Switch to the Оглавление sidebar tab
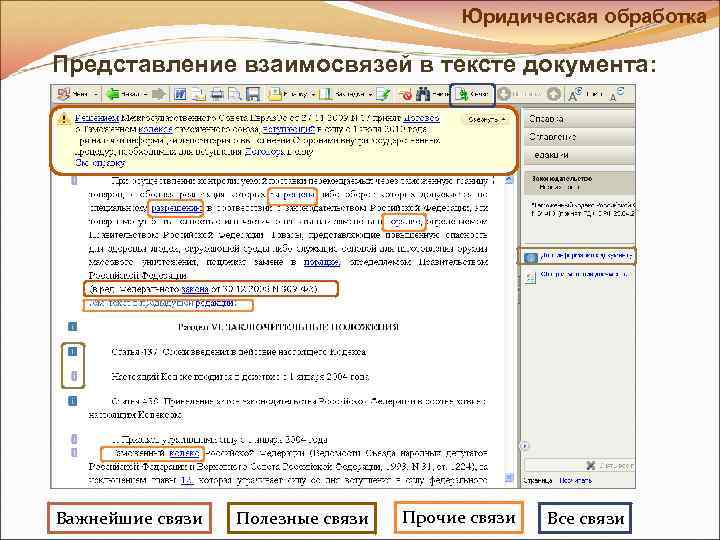The image size is (720, 540). click(x=579, y=137)
